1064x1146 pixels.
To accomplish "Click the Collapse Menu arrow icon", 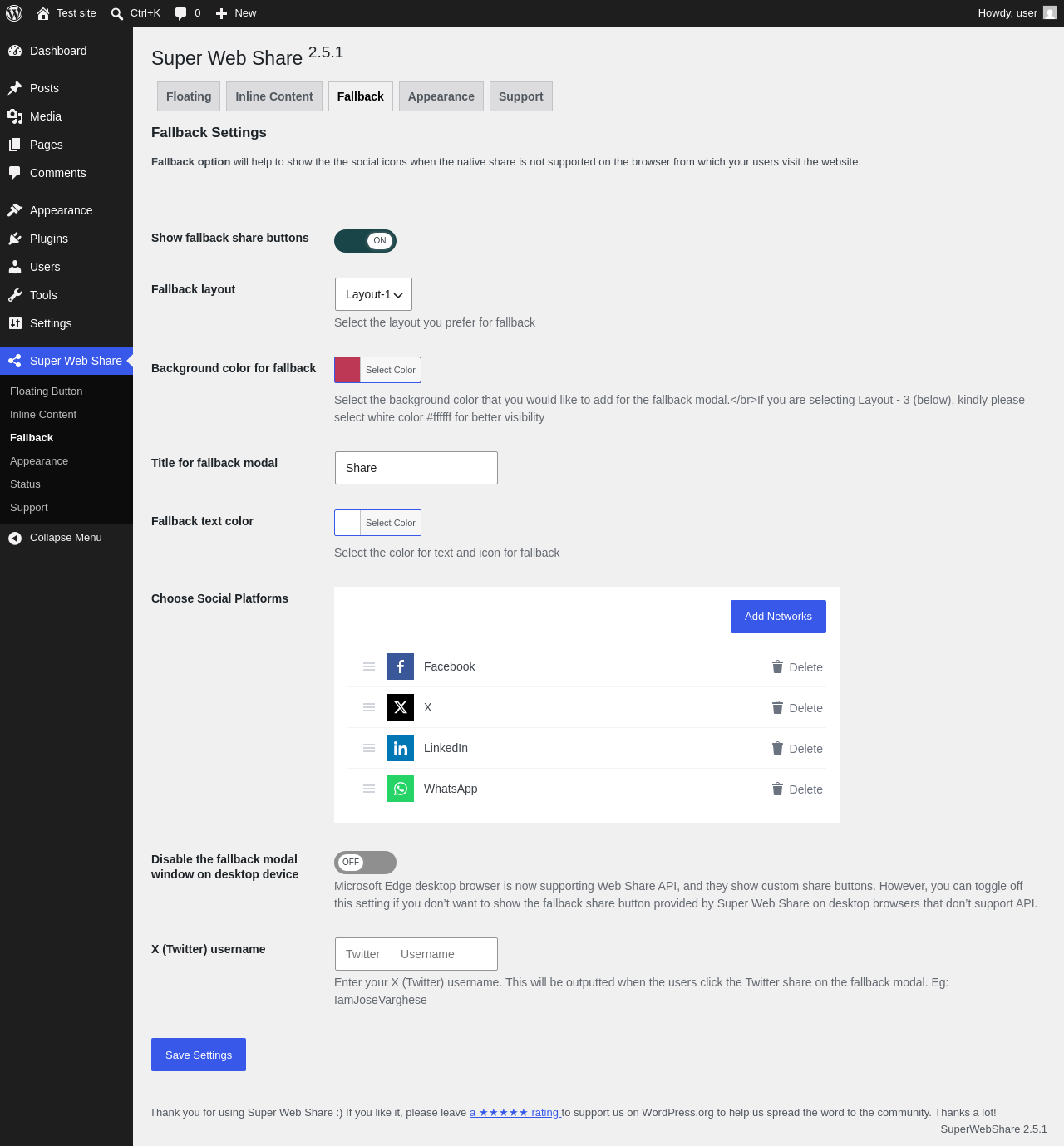I will pos(15,538).
